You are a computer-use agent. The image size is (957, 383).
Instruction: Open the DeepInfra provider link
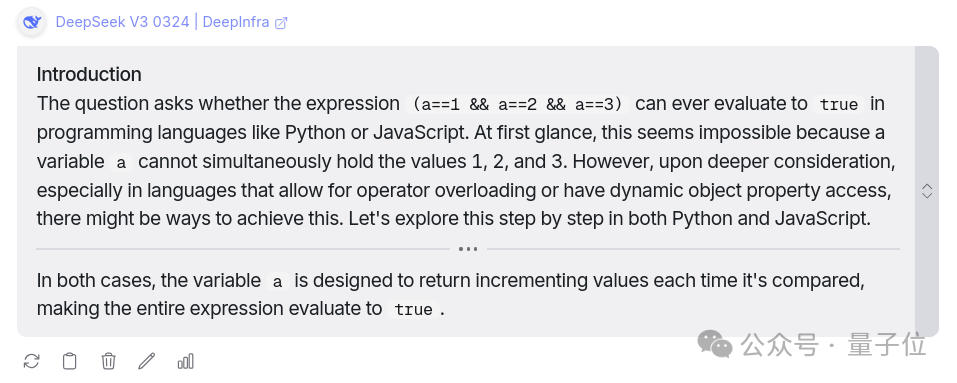tap(236, 23)
